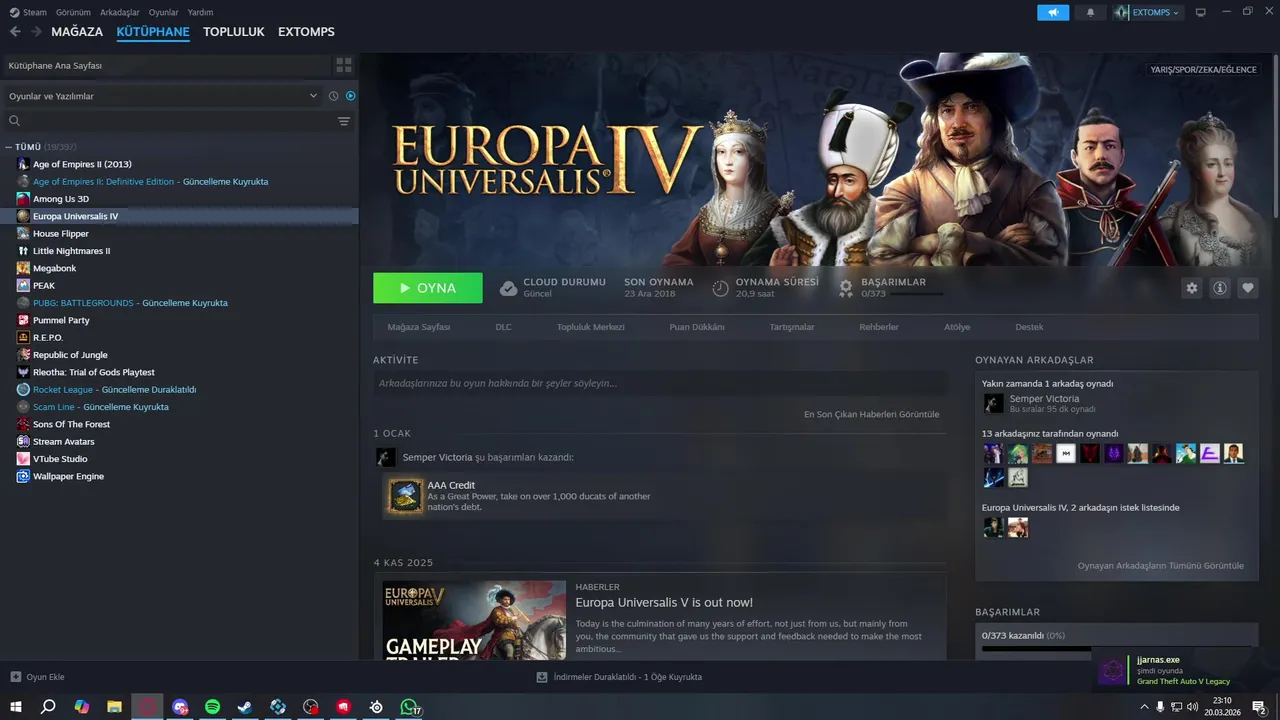
Task: Open Spotify from the taskbar
Action: tap(212, 707)
